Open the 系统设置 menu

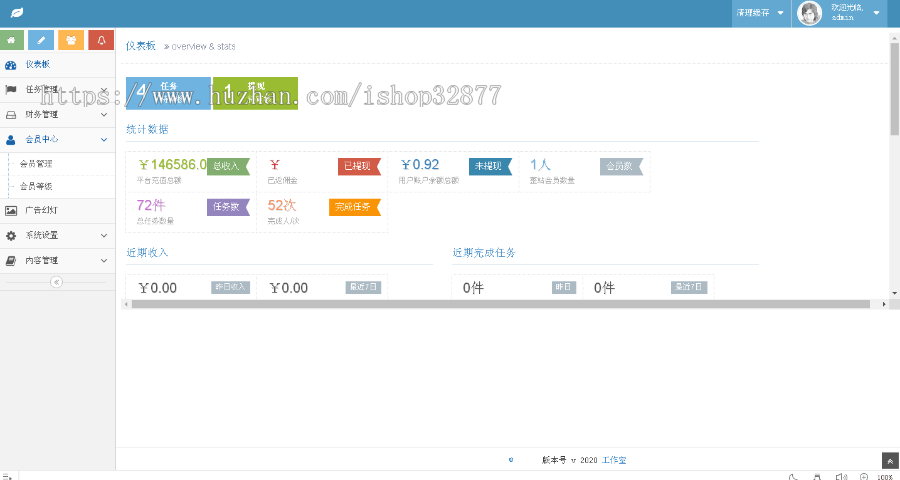point(57,235)
